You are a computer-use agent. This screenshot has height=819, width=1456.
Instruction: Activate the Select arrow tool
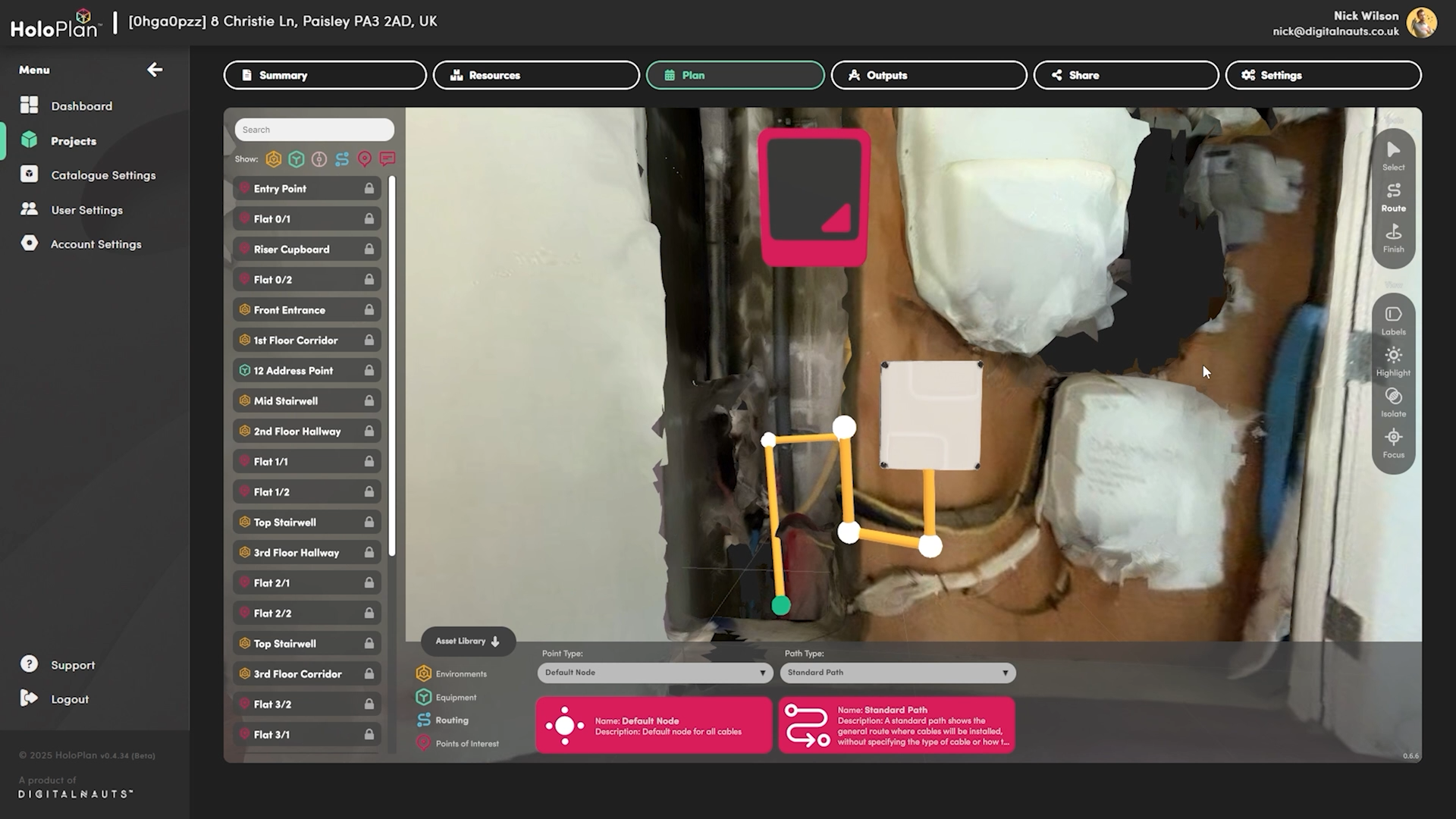(1393, 155)
